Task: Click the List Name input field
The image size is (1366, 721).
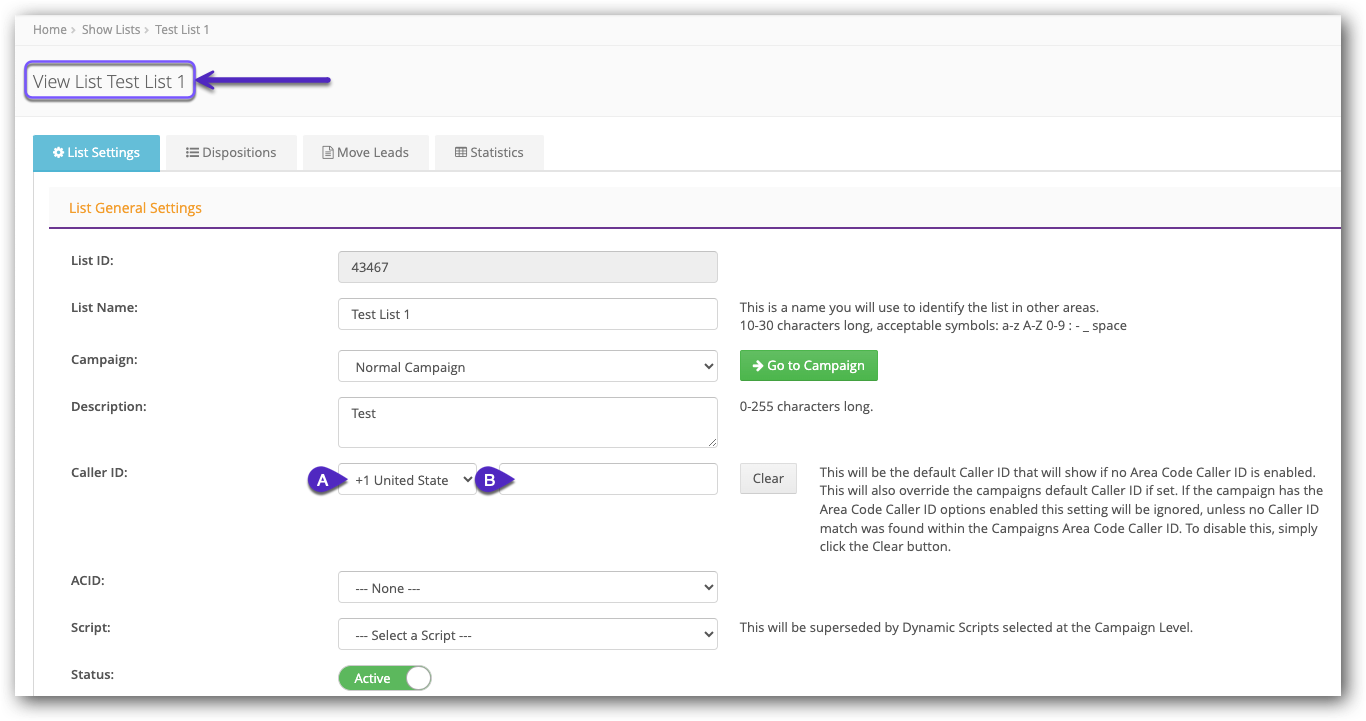Action: pos(527,313)
